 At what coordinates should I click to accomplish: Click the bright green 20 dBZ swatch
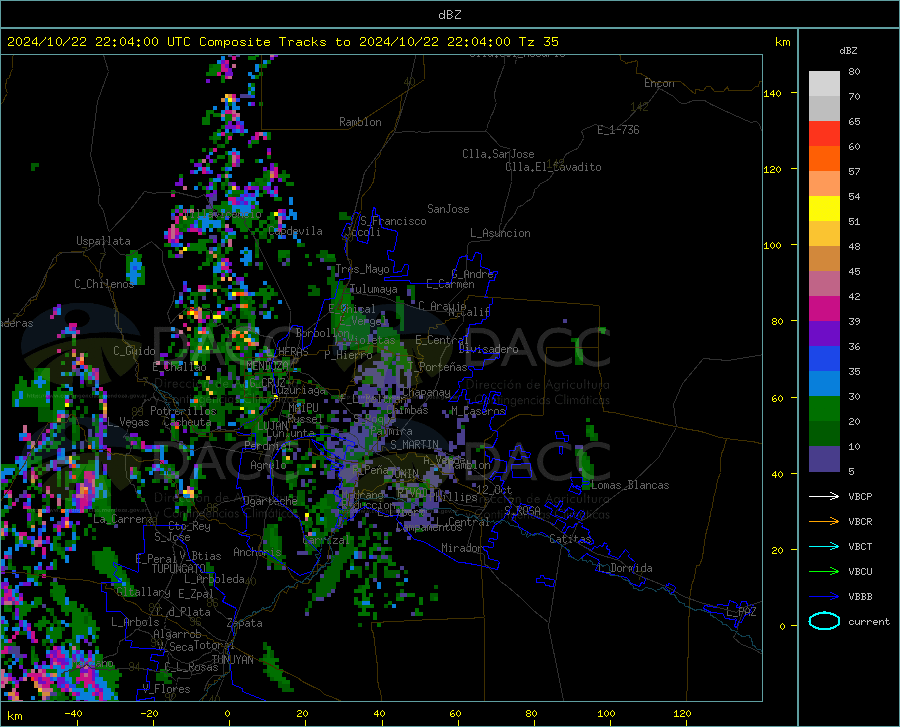[x=824, y=409]
